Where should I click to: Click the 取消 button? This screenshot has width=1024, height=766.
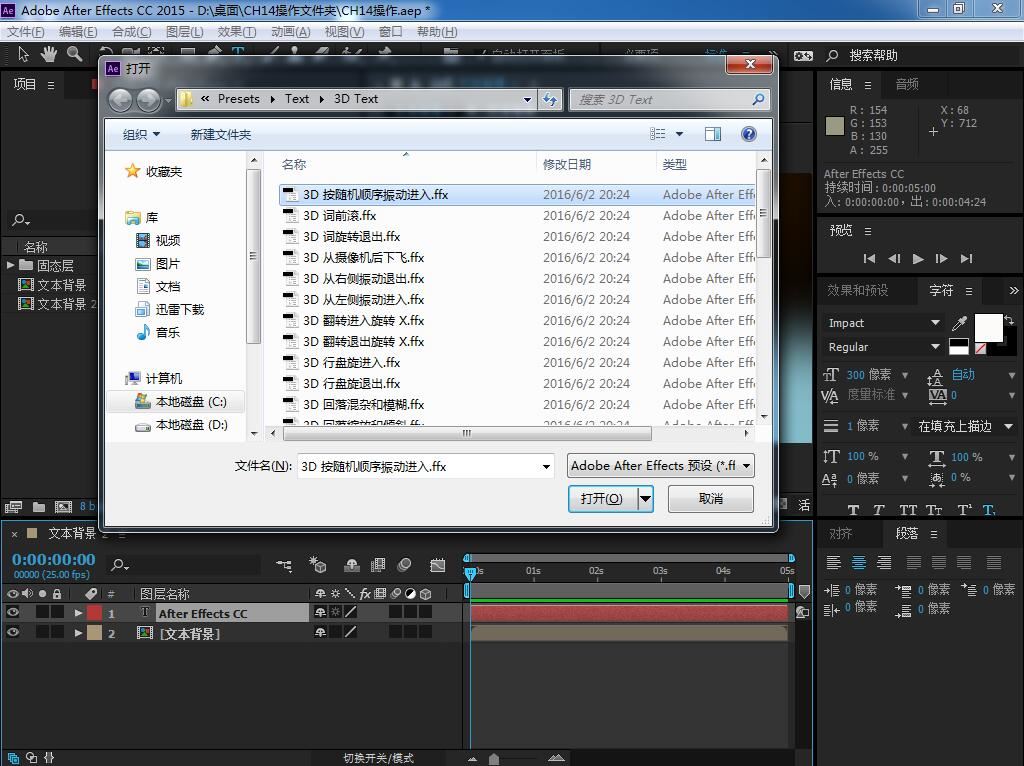click(x=711, y=499)
